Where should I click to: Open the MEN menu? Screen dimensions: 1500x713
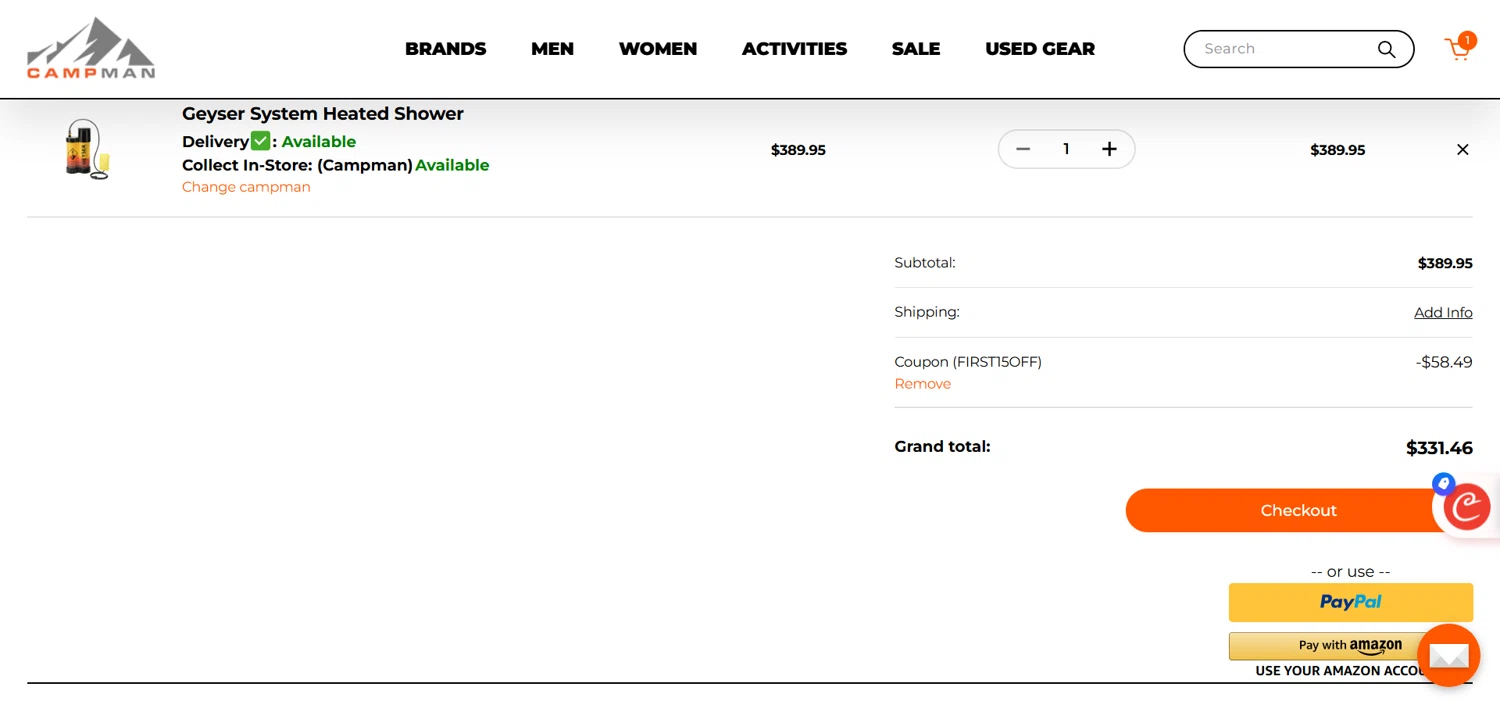(x=552, y=49)
